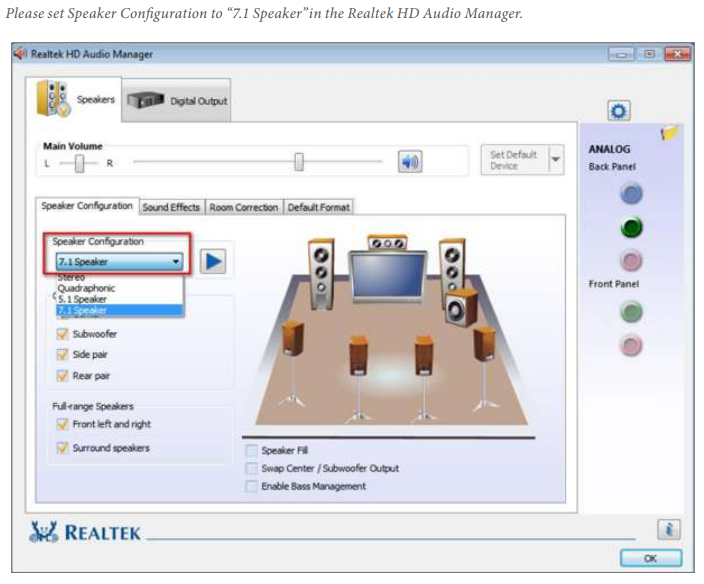This screenshot has width=704, height=584.
Task: Click the L/R balance slider handle
Action: click(79, 163)
